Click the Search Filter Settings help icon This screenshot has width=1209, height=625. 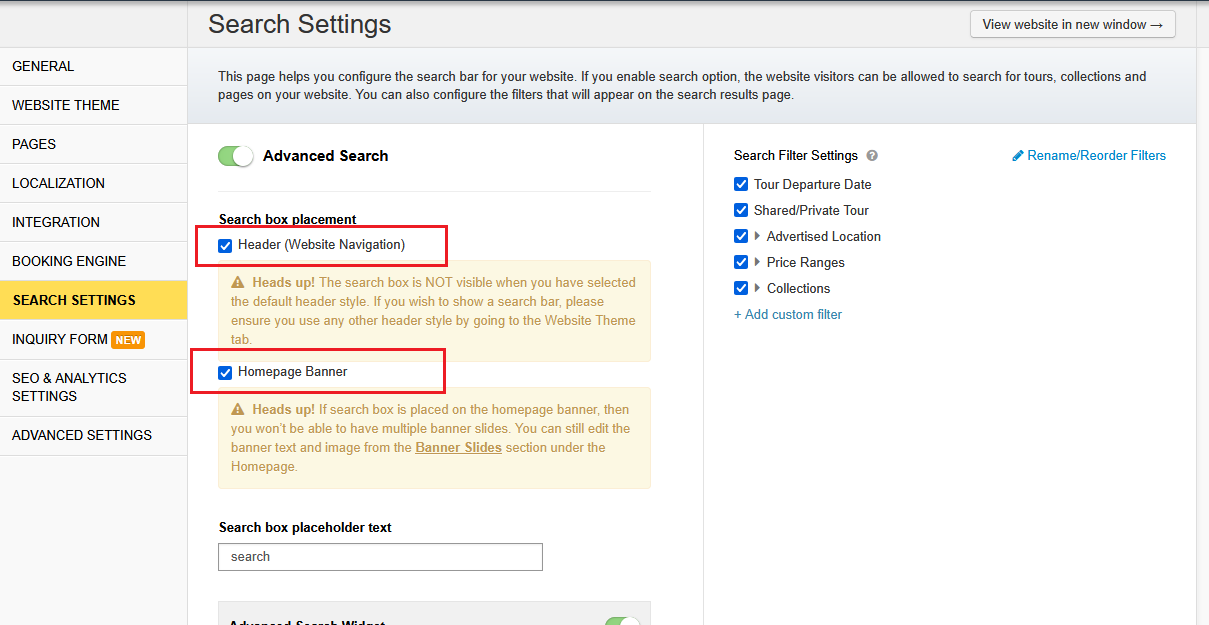(872, 156)
